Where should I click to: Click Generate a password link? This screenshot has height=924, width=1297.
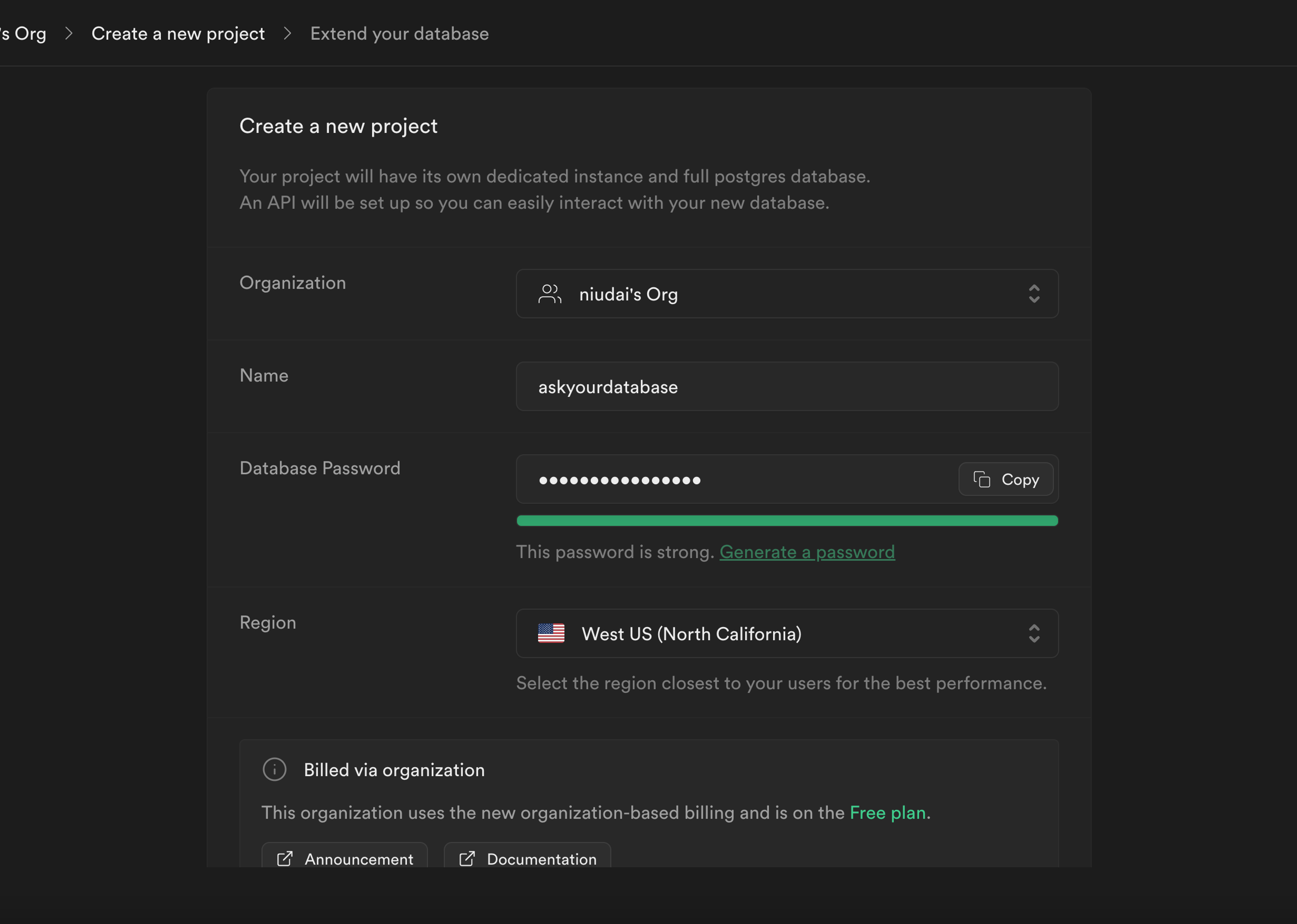(x=807, y=552)
